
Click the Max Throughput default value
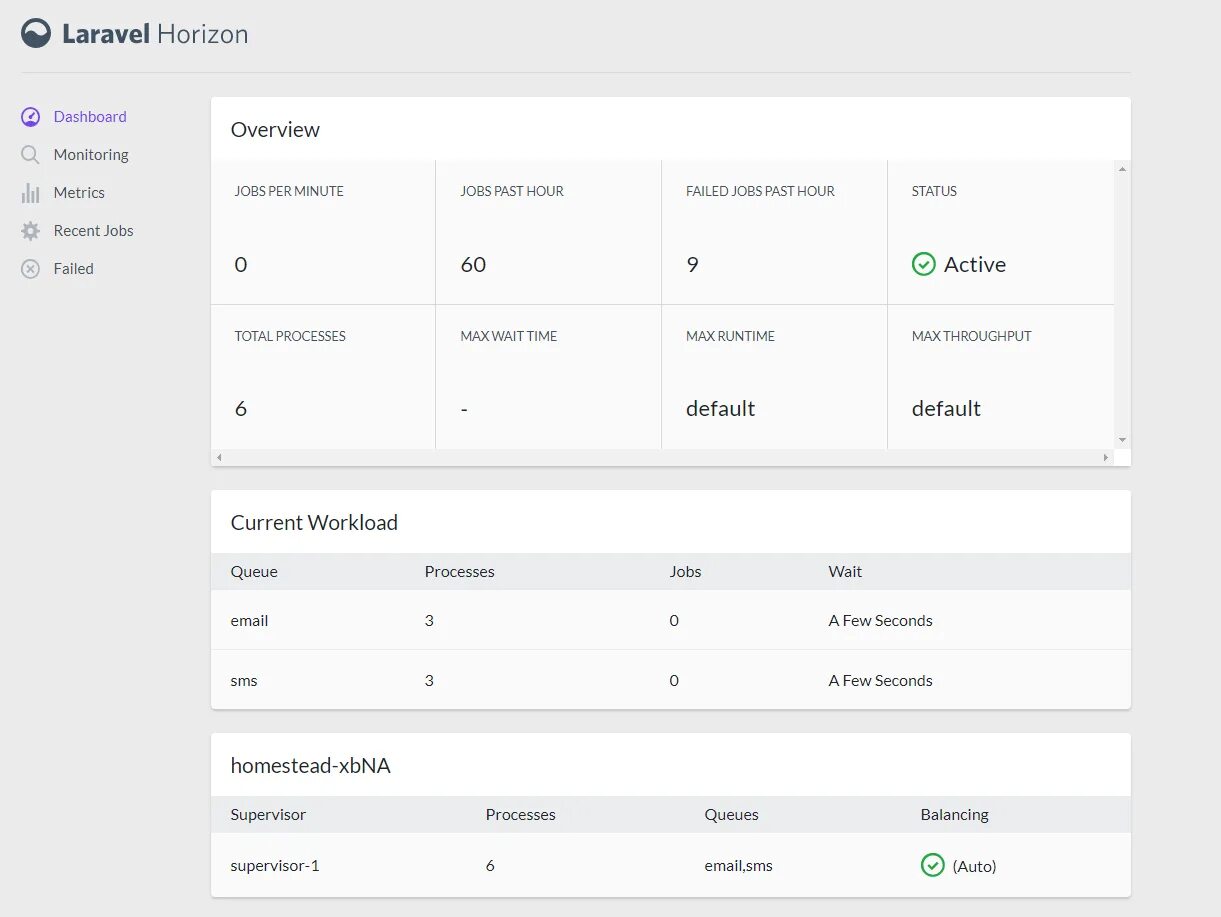tap(946, 409)
